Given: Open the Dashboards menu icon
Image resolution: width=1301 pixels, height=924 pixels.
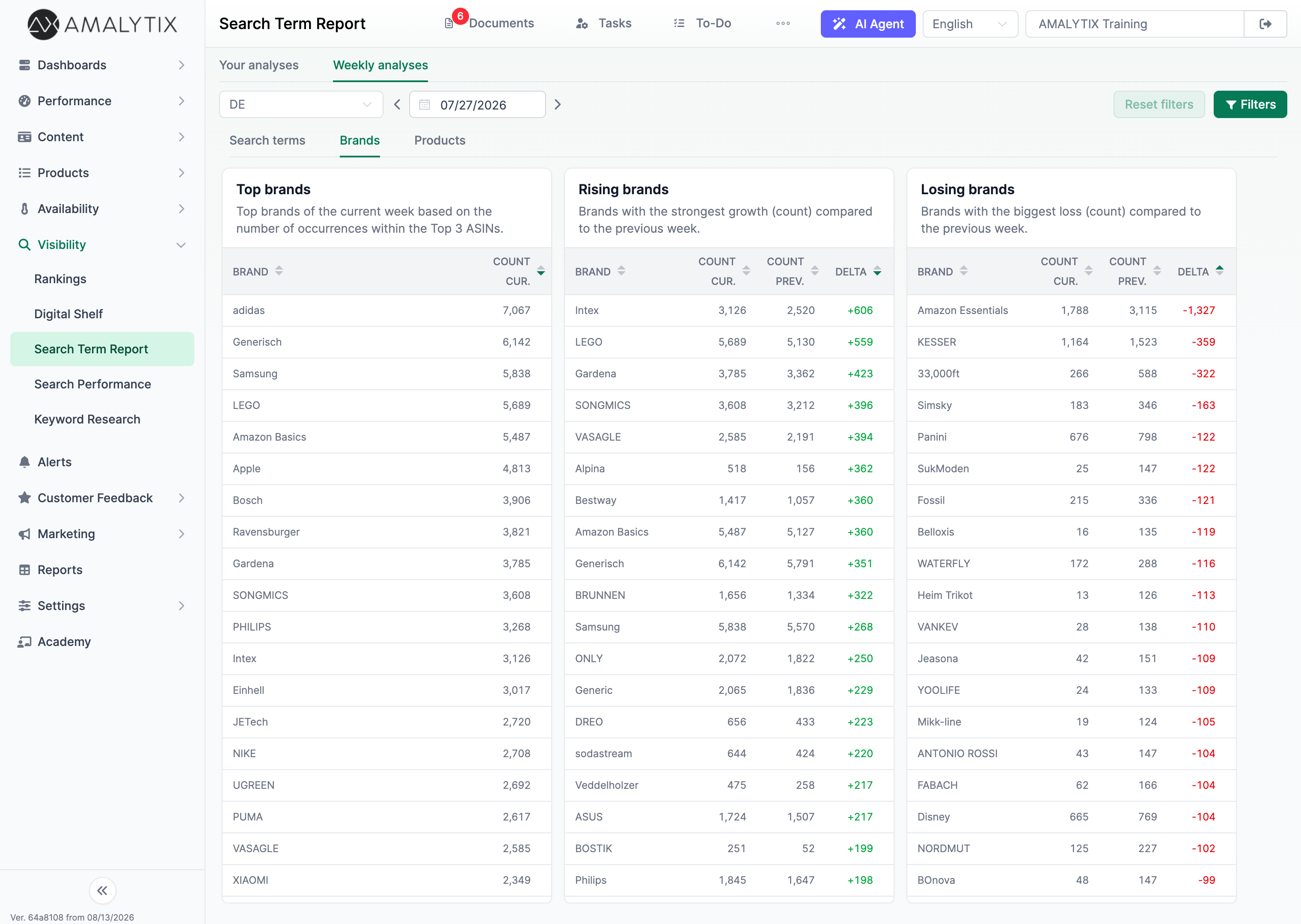Looking at the screenshot, I should point(24,65).
